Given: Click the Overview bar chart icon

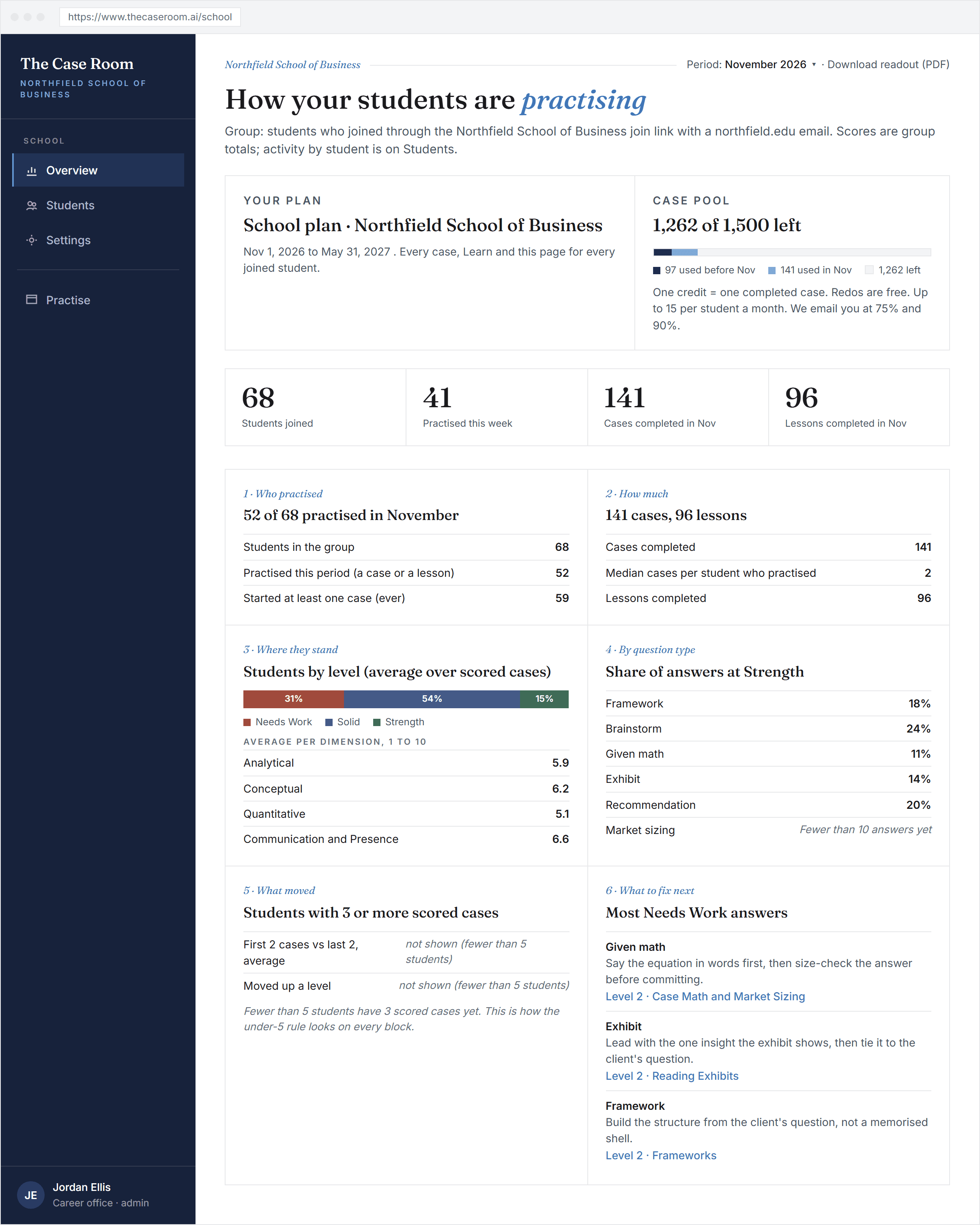Looking at the screenshot, I should [x=32, y=170].
